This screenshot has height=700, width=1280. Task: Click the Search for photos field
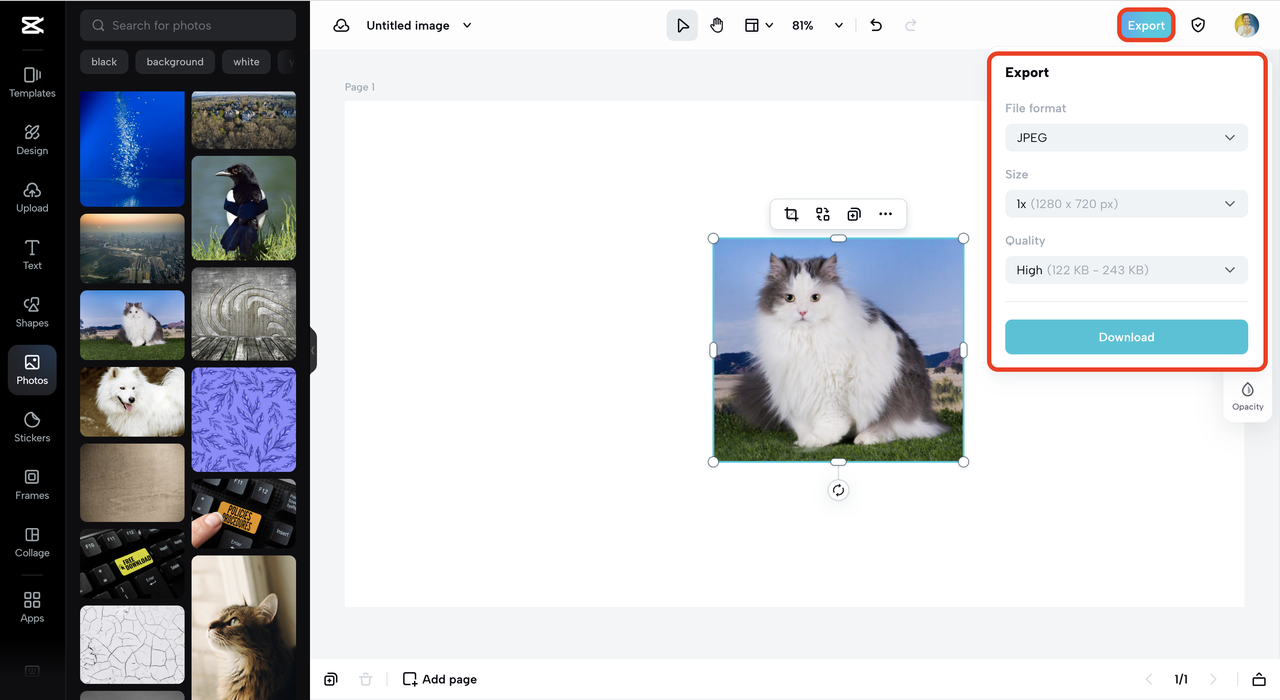188,25
